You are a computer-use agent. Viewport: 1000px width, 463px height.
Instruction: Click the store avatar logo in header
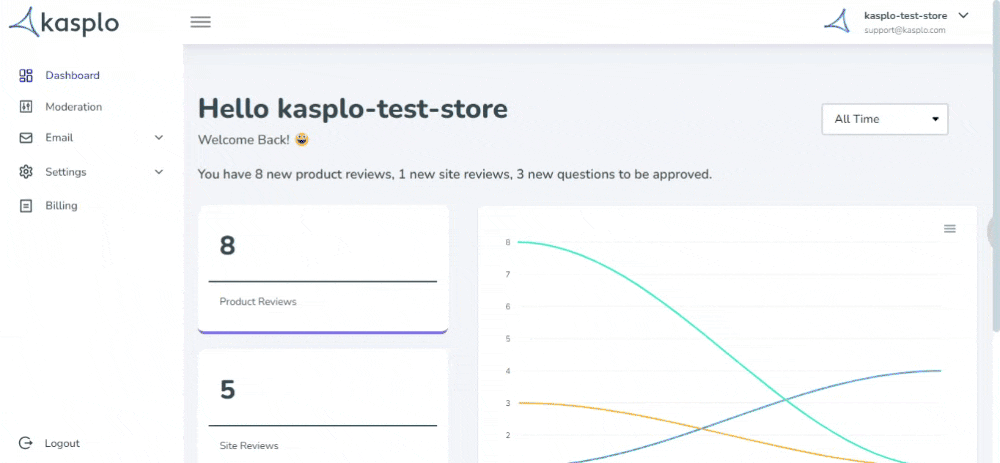click(837, 21)
